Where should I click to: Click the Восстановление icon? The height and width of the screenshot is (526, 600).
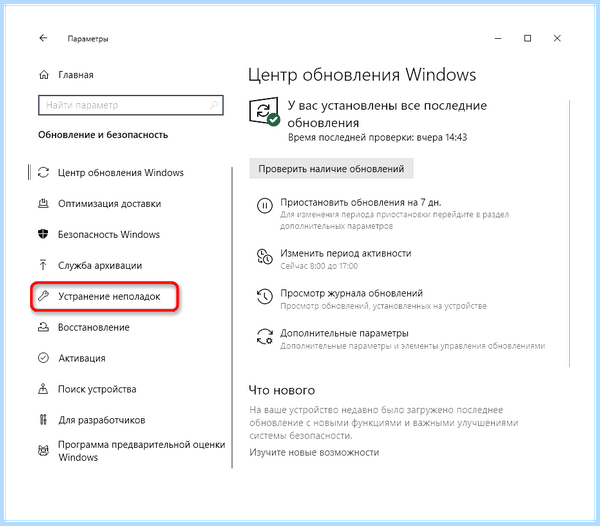[x=43, y=327]
